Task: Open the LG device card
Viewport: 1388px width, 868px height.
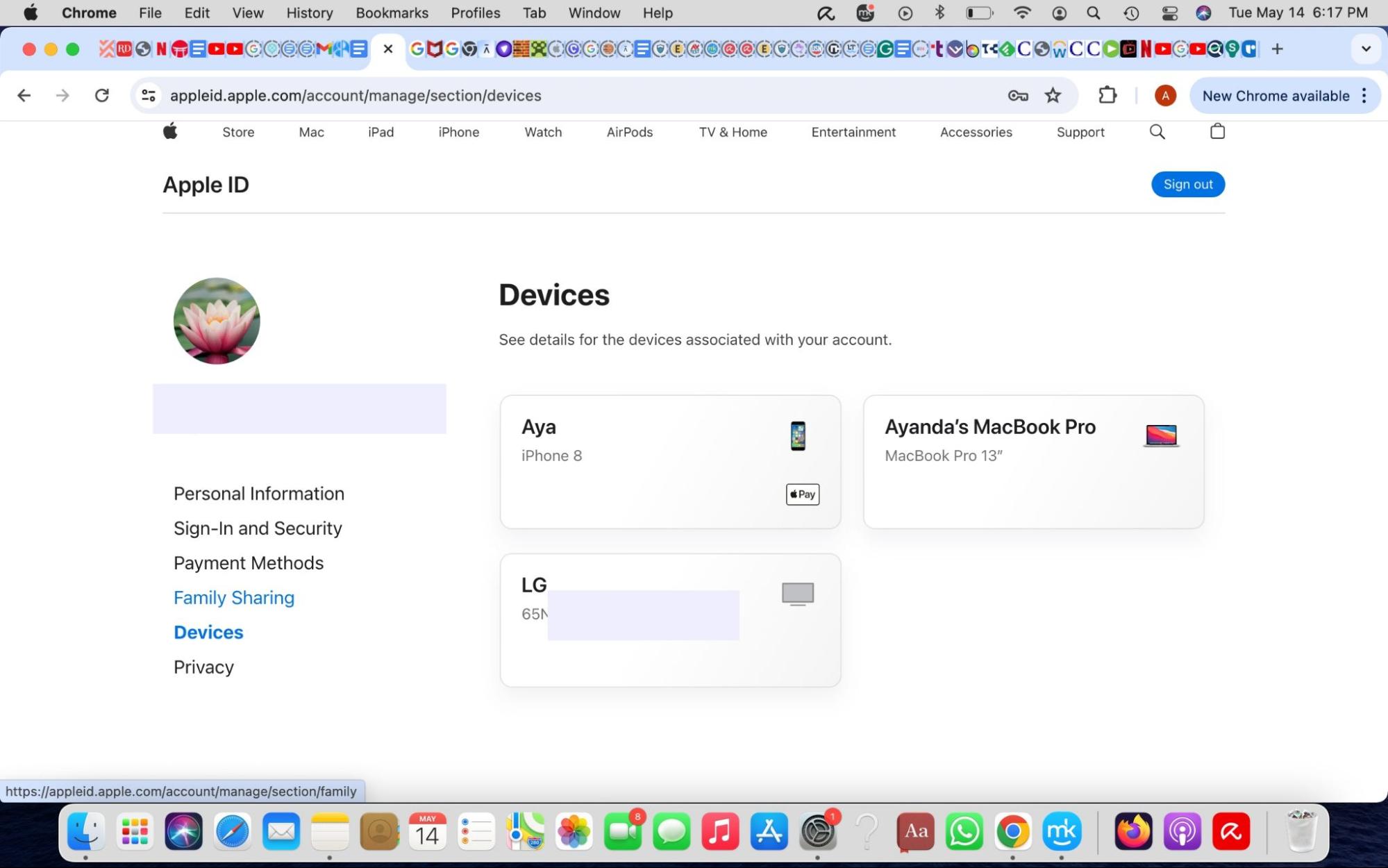Action: (670, 620)
